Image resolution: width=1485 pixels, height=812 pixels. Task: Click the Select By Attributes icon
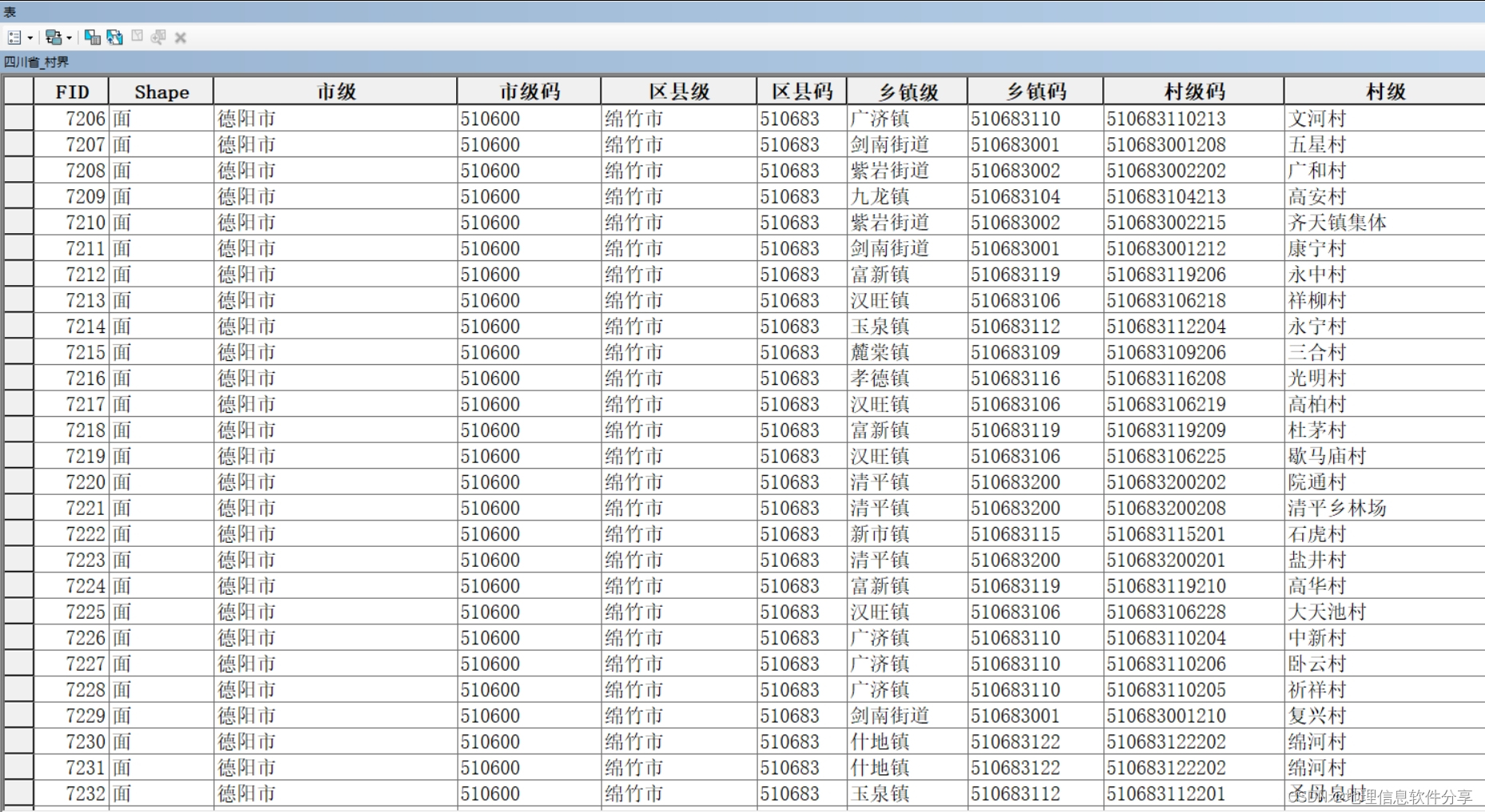coord(93,38)
